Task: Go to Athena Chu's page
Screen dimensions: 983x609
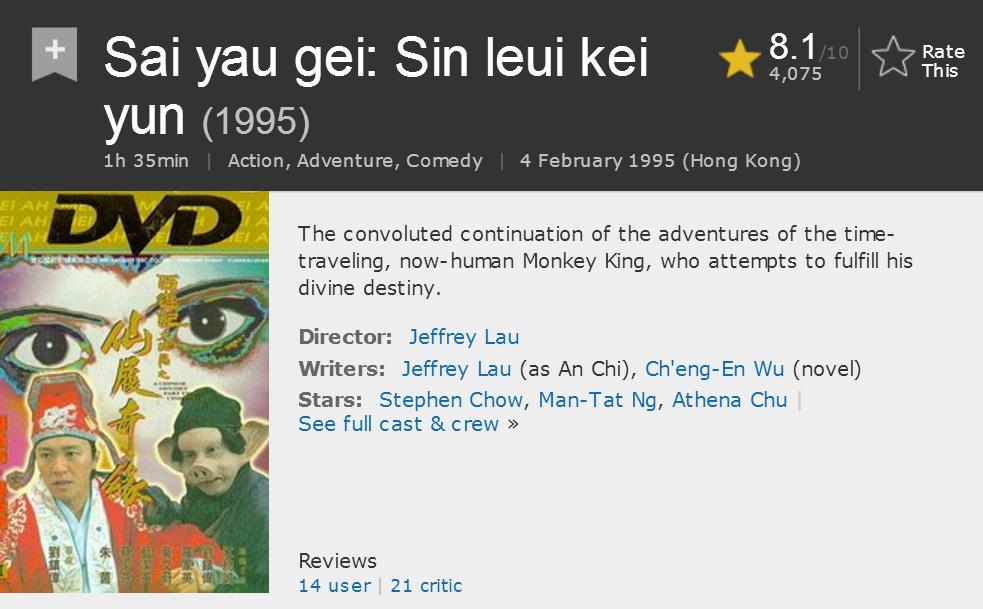Action: tap(729, 400)
